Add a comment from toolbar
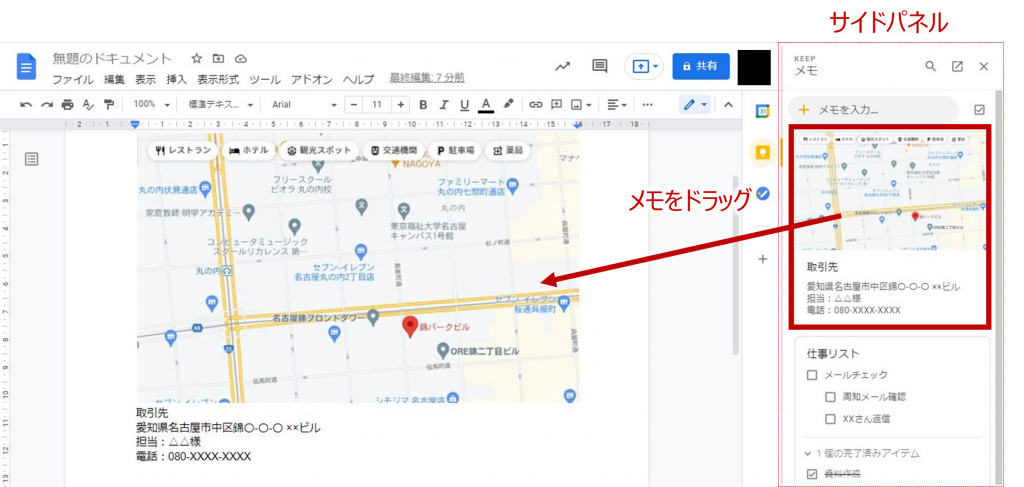This screenshot has height=487, width=1024. coord(556,104)
